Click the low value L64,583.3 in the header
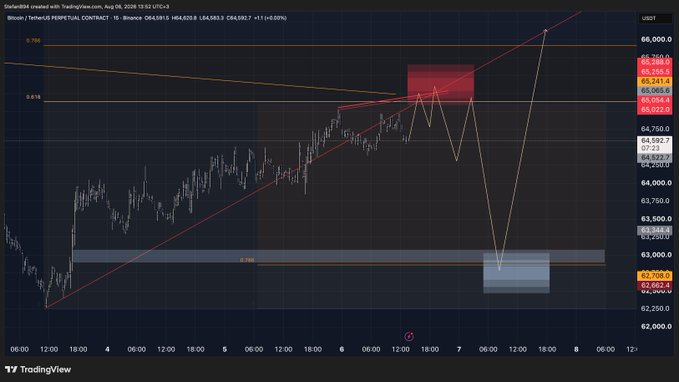 [211, 18]
